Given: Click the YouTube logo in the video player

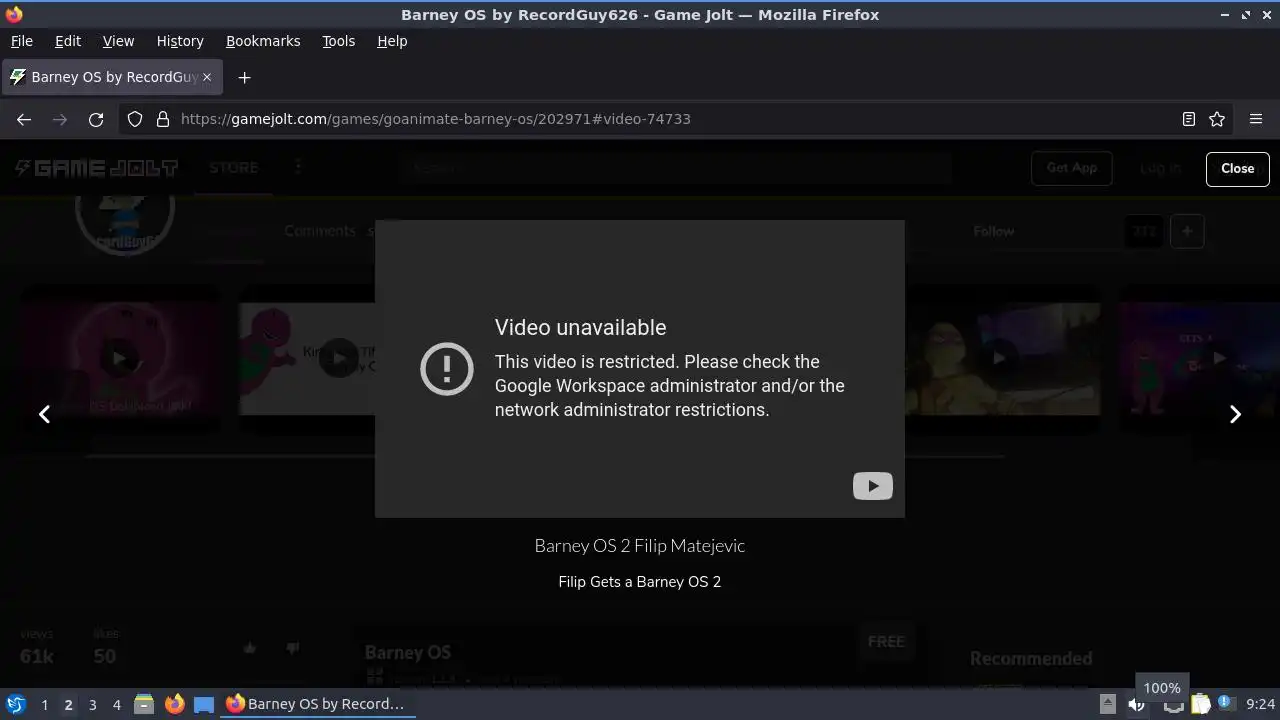Looking at the screenshot, I should coord(872,486).
